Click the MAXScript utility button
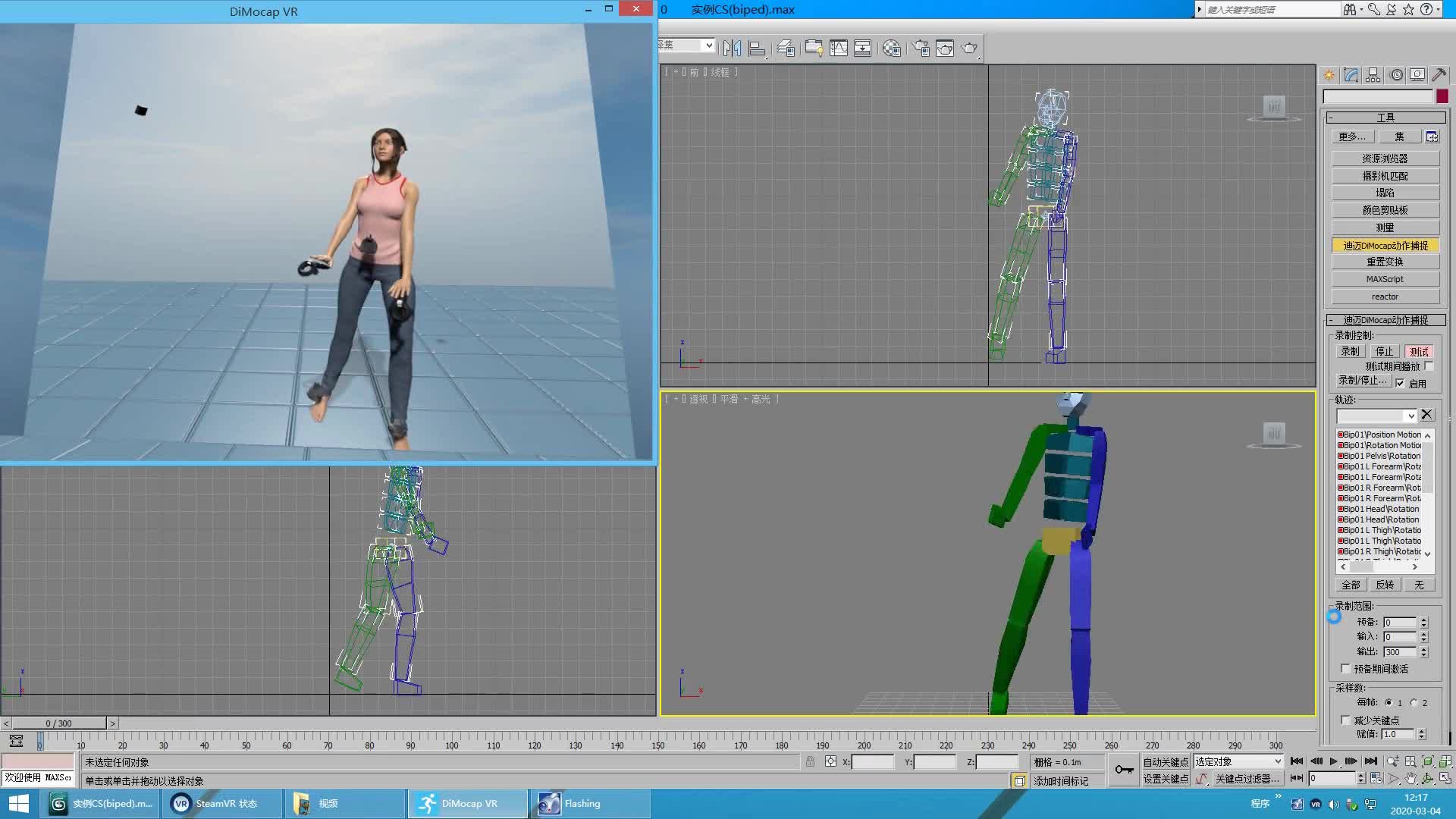Screen dimensions: 1456x819 (1385, 279)
